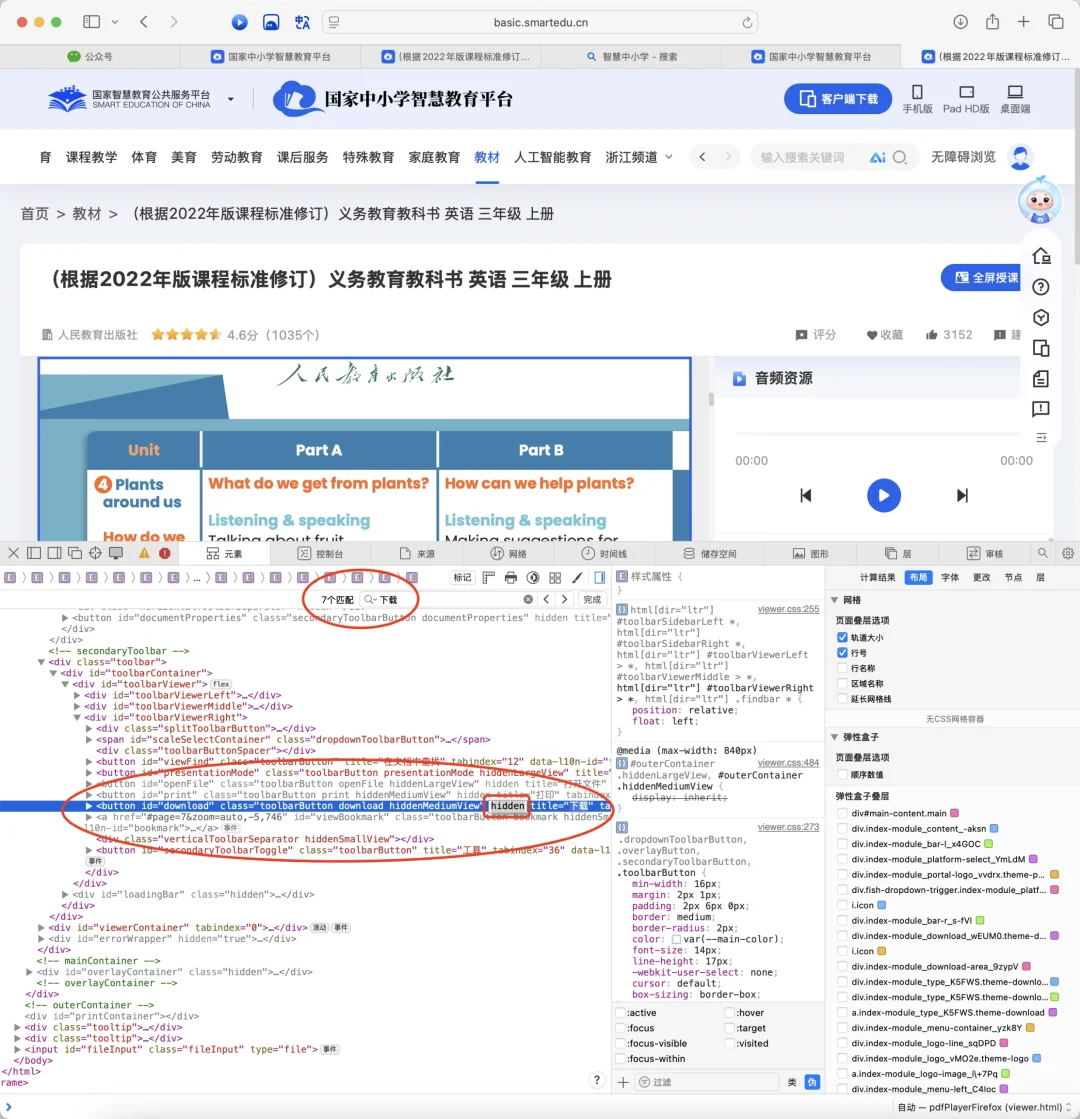Click the 客户端下载 button

point(838,98)
